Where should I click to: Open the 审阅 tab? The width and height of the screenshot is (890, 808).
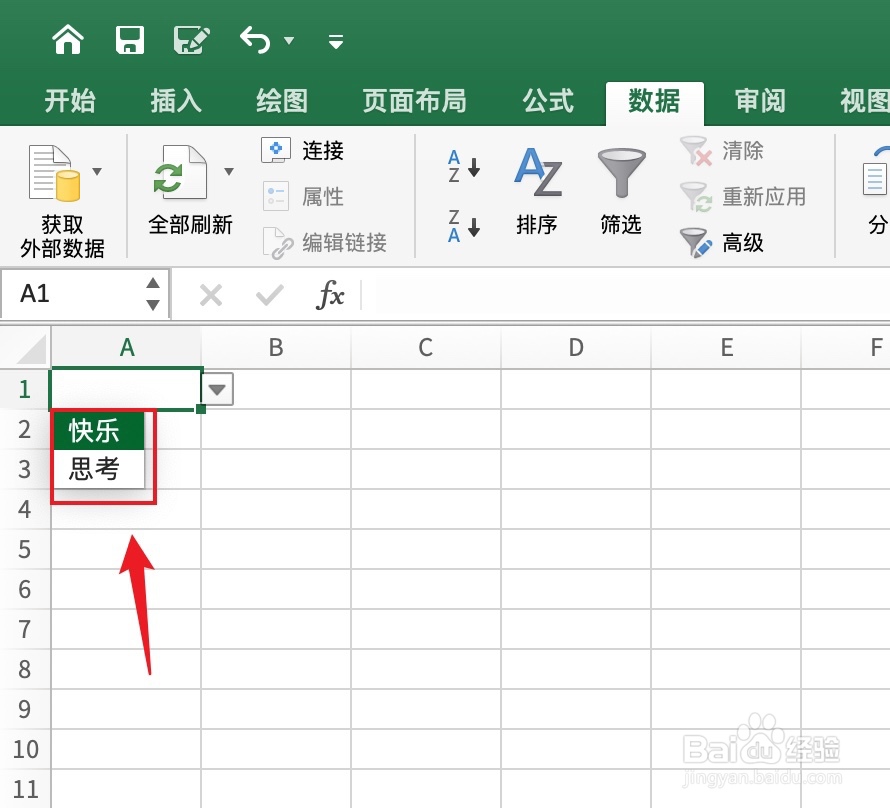click(760, 101)
